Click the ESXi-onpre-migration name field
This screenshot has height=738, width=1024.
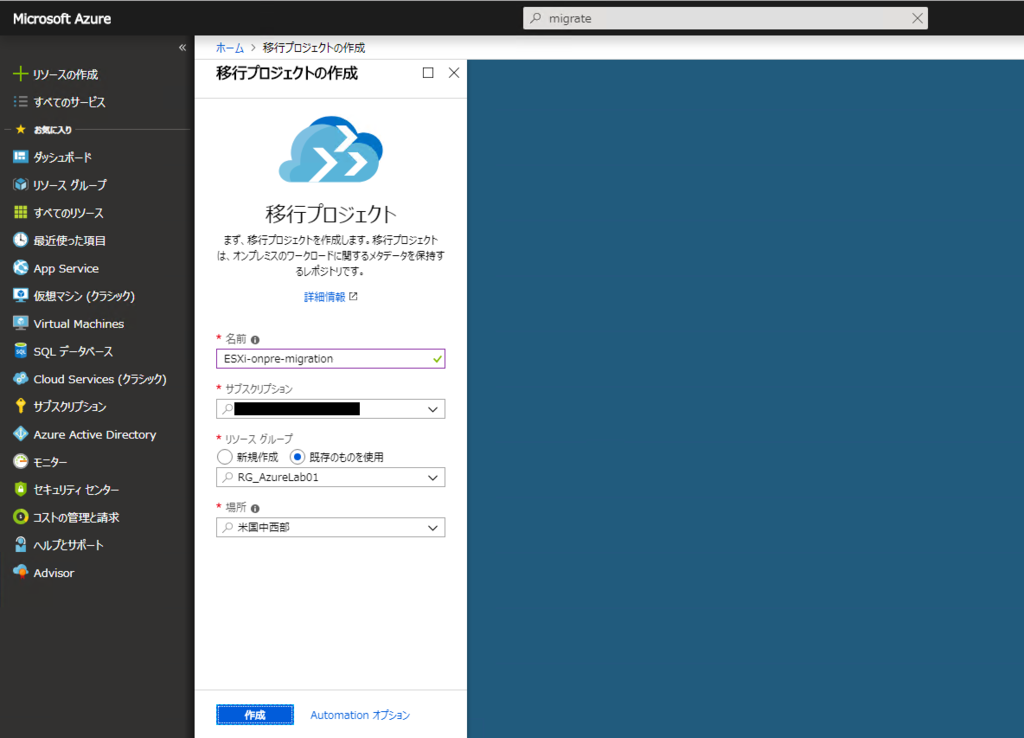(330, 359)
